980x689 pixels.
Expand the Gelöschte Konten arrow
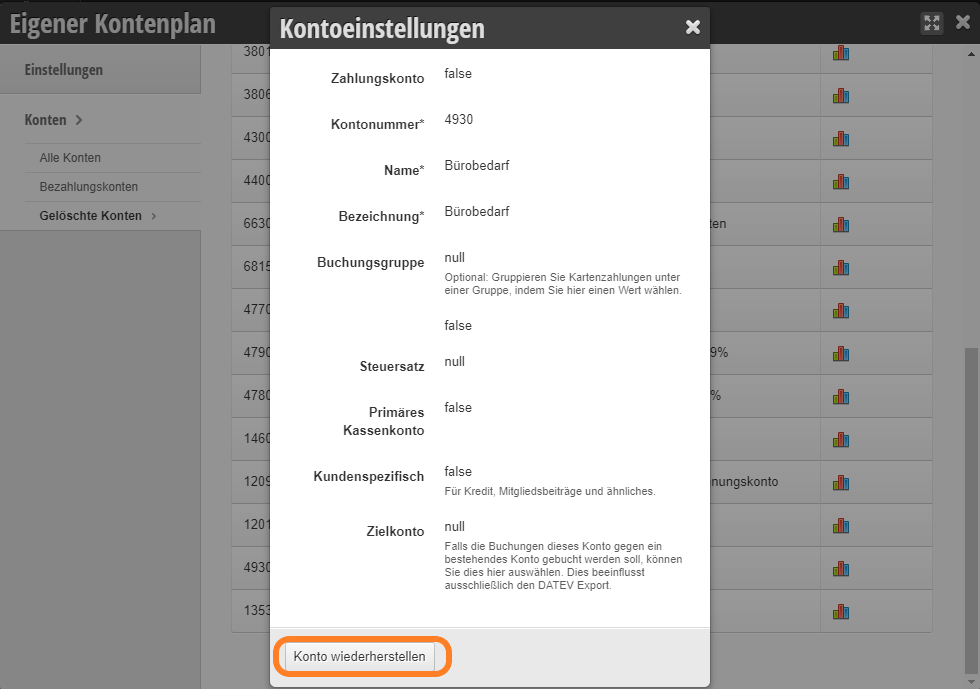[x=154, y=216]
